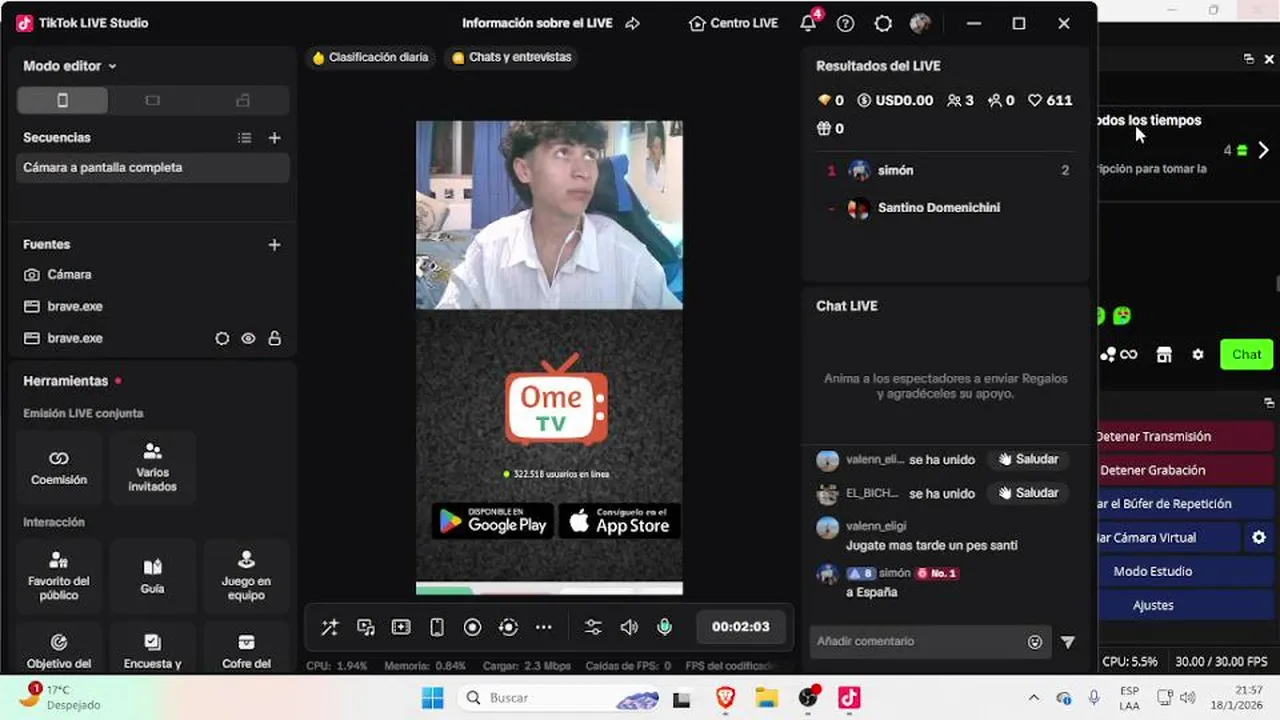Select the Cámara source
Viewport: 1280px width, 720px height.
(x=154, y=274)
